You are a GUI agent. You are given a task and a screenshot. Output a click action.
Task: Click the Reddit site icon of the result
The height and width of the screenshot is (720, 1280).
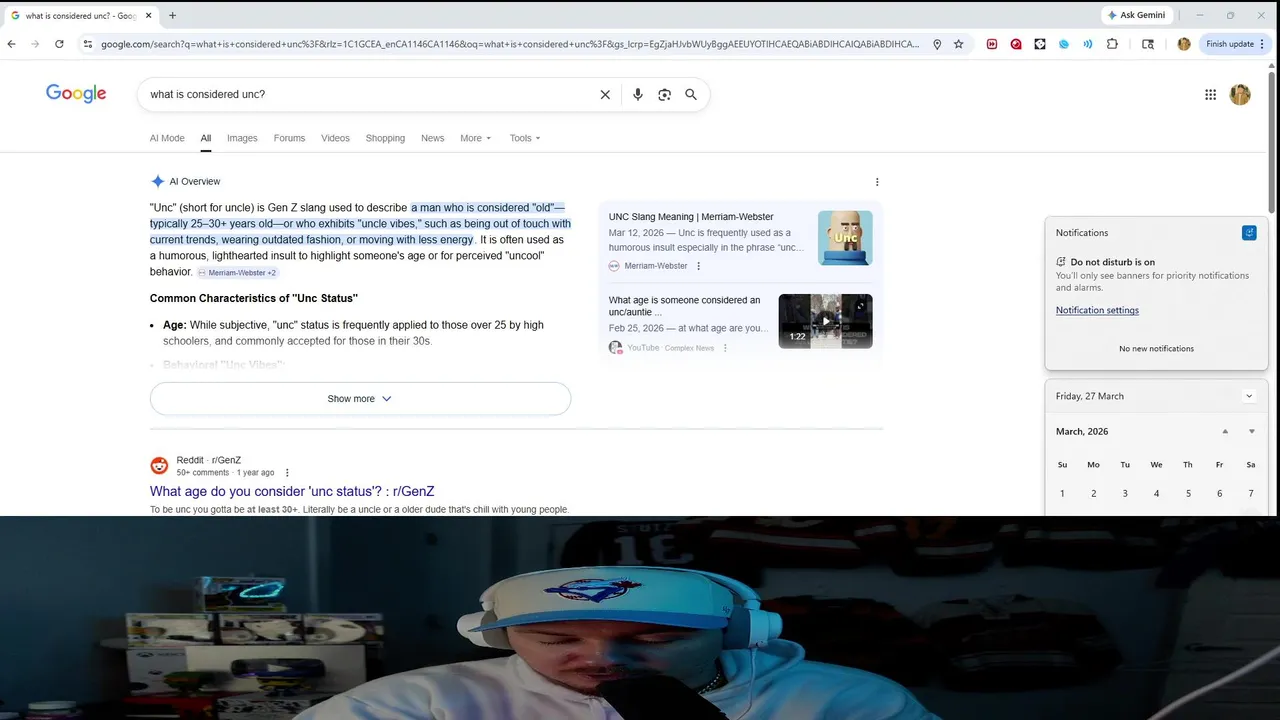point(159,466)
